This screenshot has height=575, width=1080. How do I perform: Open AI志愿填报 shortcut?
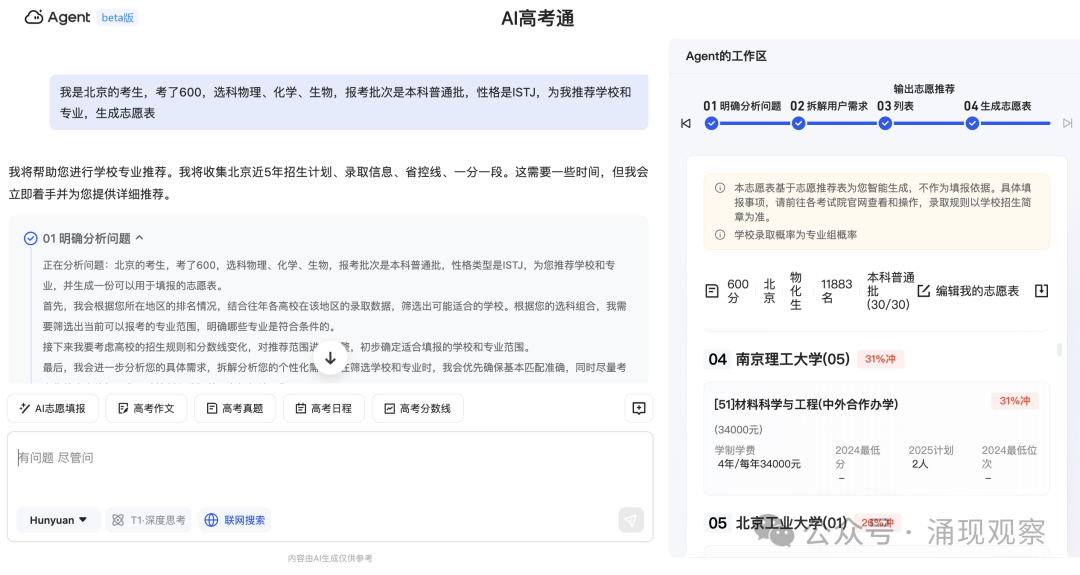pos(53,408)
